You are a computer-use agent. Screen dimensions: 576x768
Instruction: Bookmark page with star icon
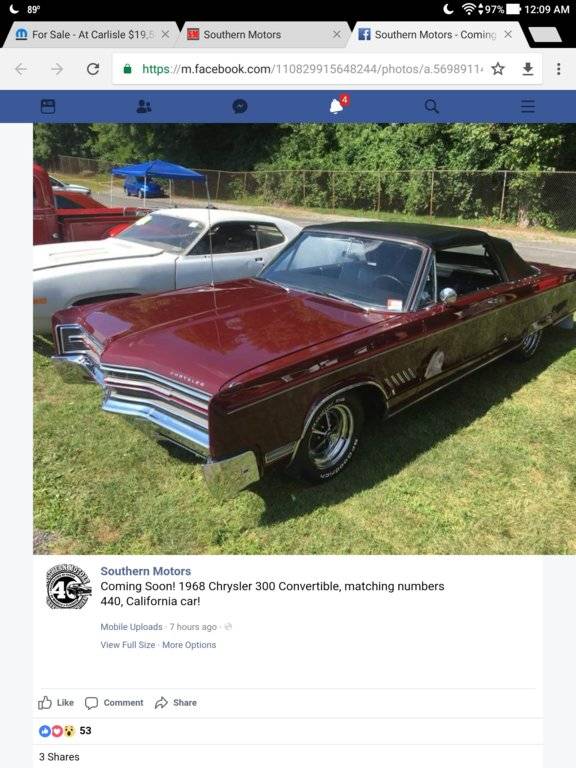coord(498,69)
